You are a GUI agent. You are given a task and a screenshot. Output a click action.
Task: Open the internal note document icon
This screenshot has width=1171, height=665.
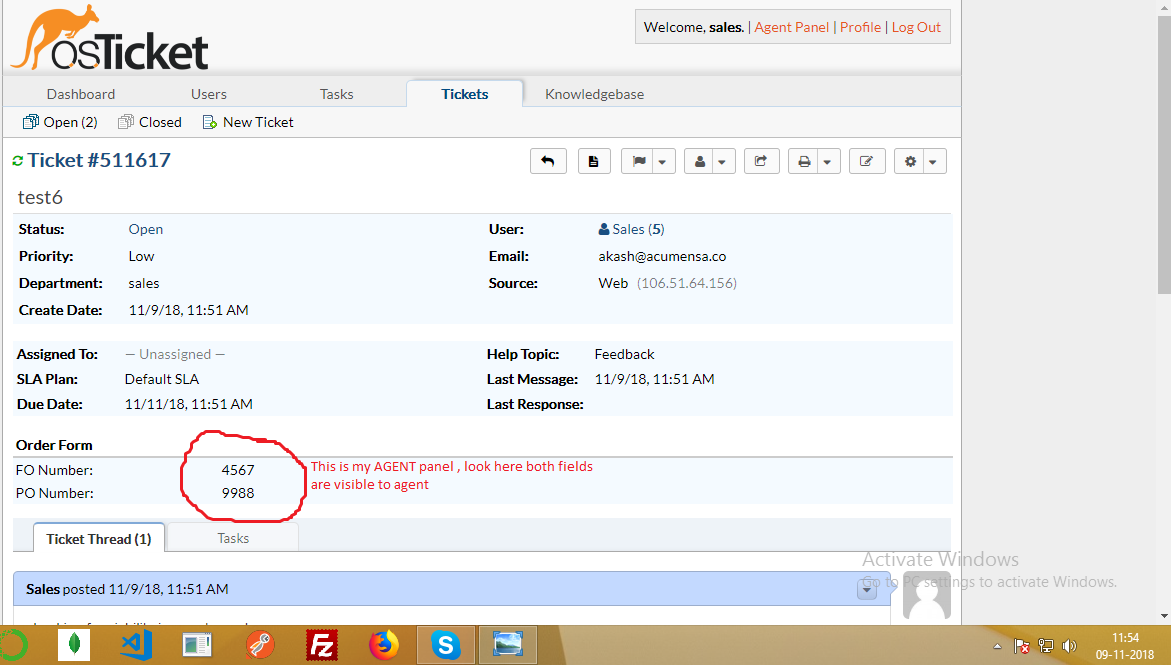coord(594,160)
